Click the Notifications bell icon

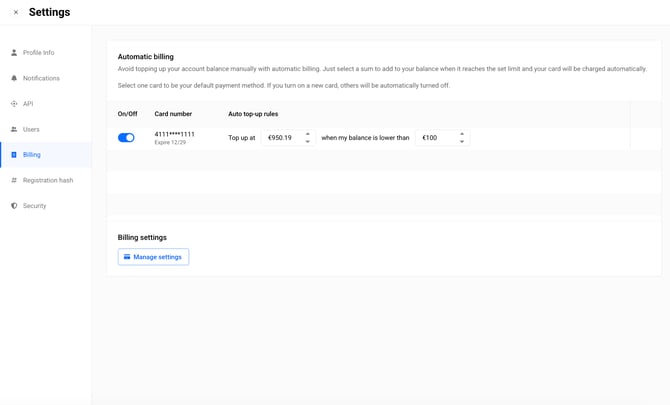coord(14,78)
